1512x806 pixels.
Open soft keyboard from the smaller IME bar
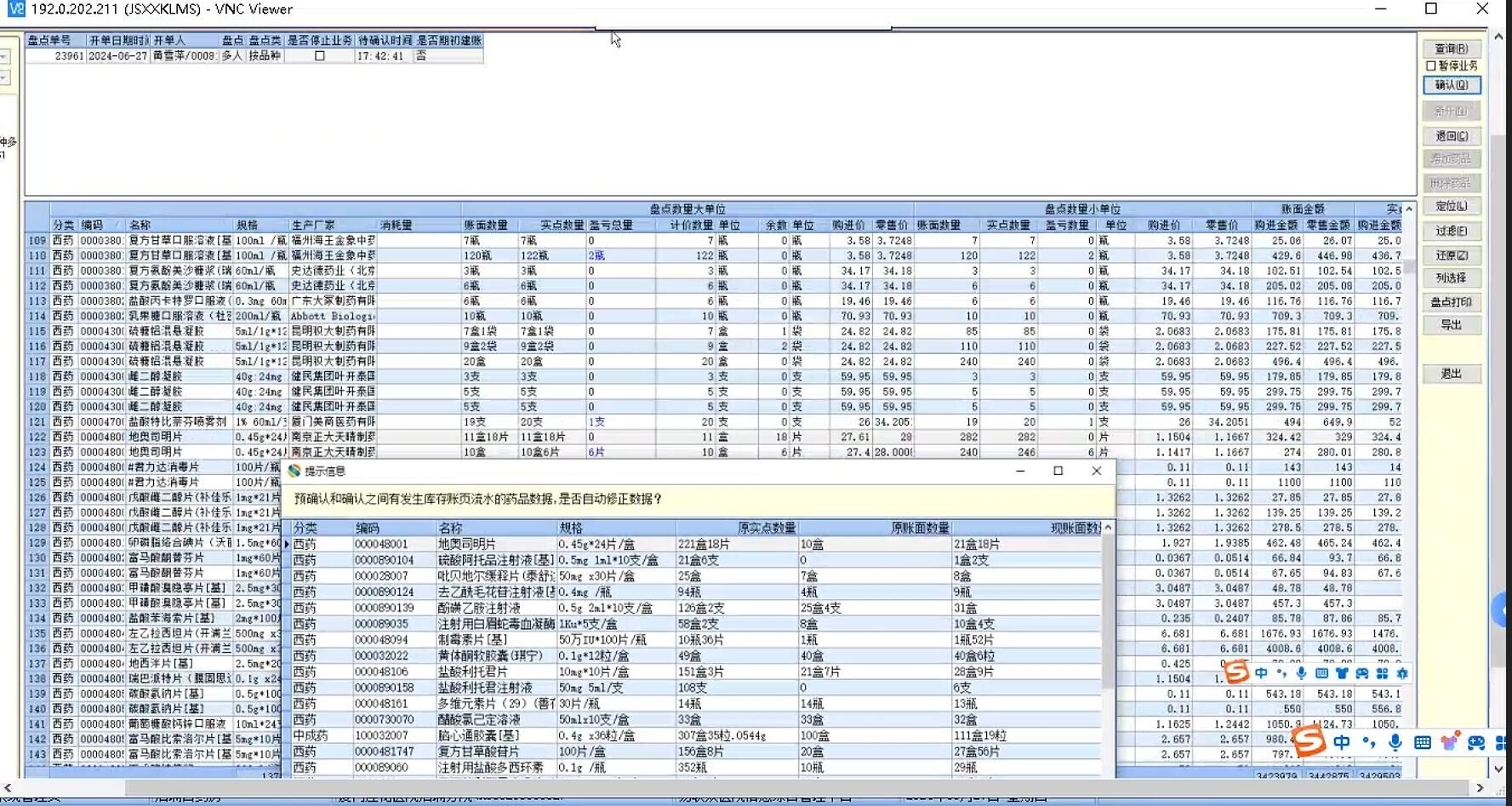(1321, 673)
